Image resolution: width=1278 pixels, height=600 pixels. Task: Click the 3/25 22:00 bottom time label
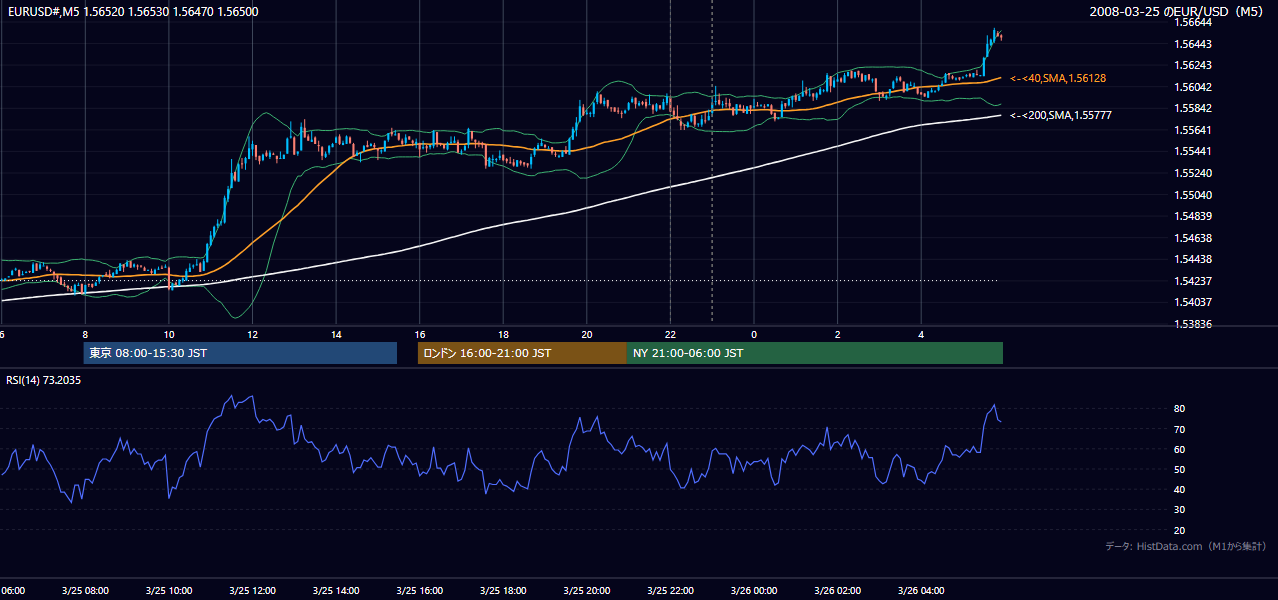(670, 590)
